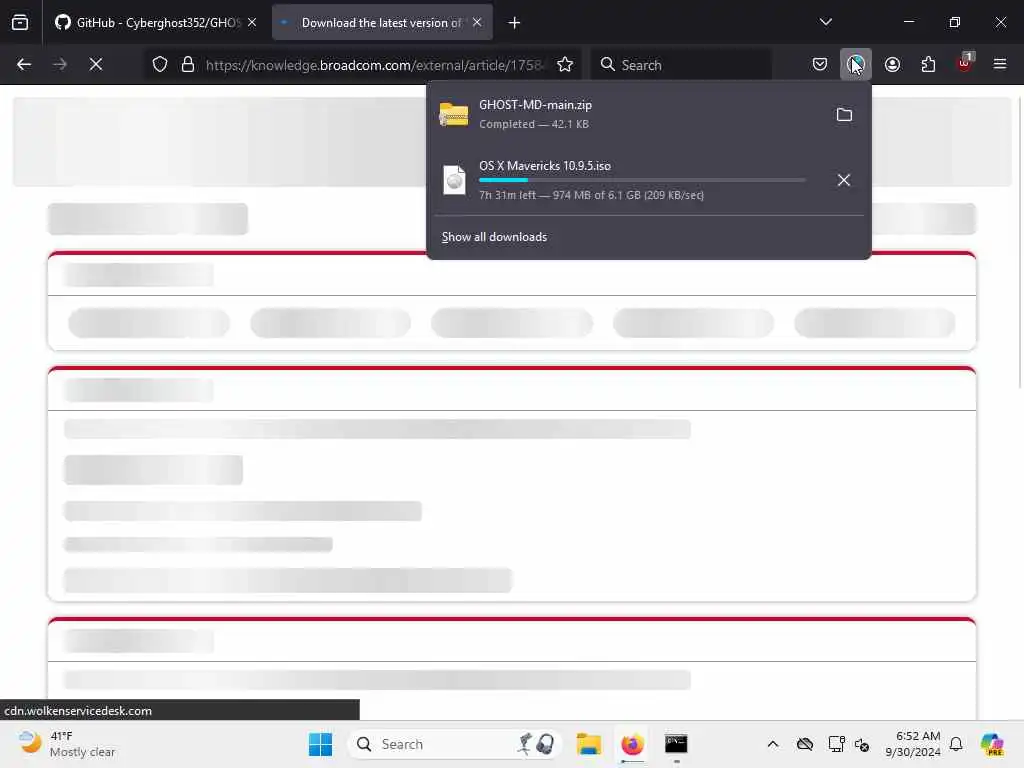1024x768 pixels.
Task: Click the OS X Mavericks 10.9.5.iso download
Action: pyautogui.click(x=627, y=180)
